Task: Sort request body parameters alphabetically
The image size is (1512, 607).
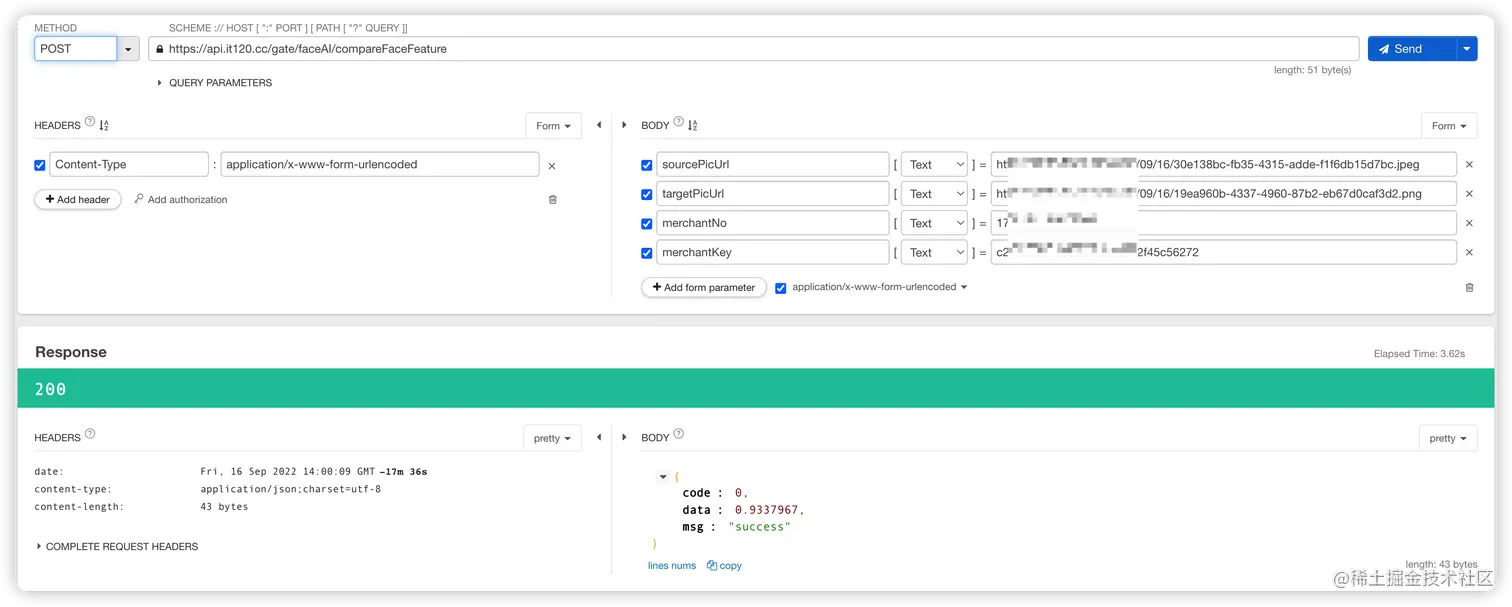Action: point(693,125)
